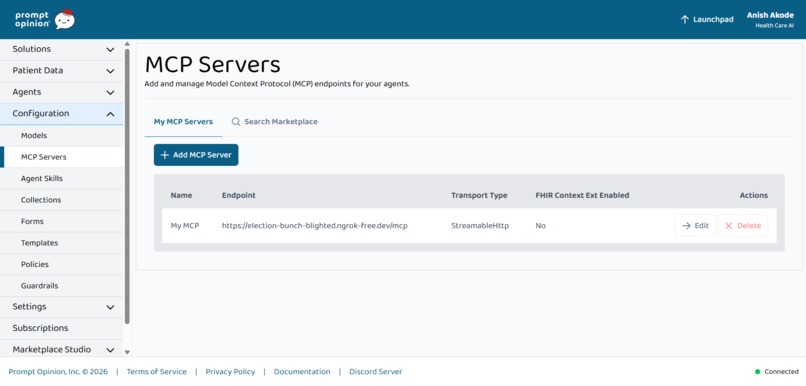Click the Actions column header
The height and width of the screenshot is (386, 806).
pyautogui.click(x=754, y=195)
